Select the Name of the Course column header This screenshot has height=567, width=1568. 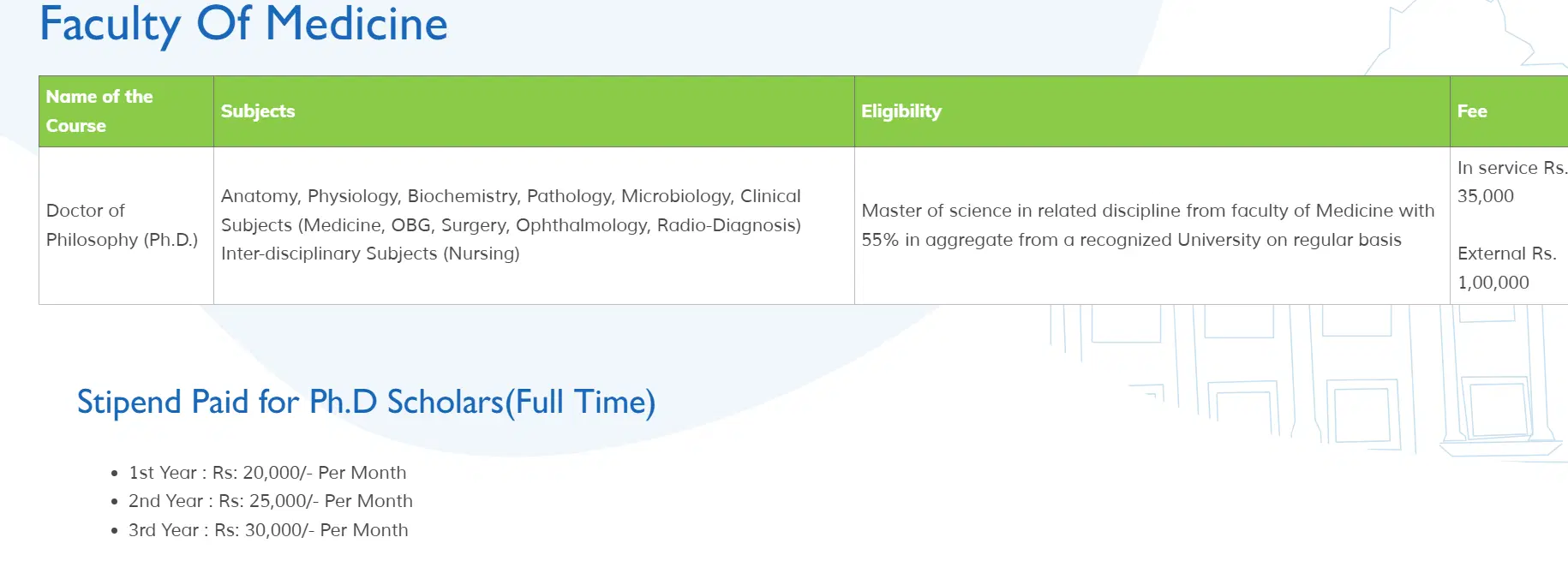click(99, 111)
